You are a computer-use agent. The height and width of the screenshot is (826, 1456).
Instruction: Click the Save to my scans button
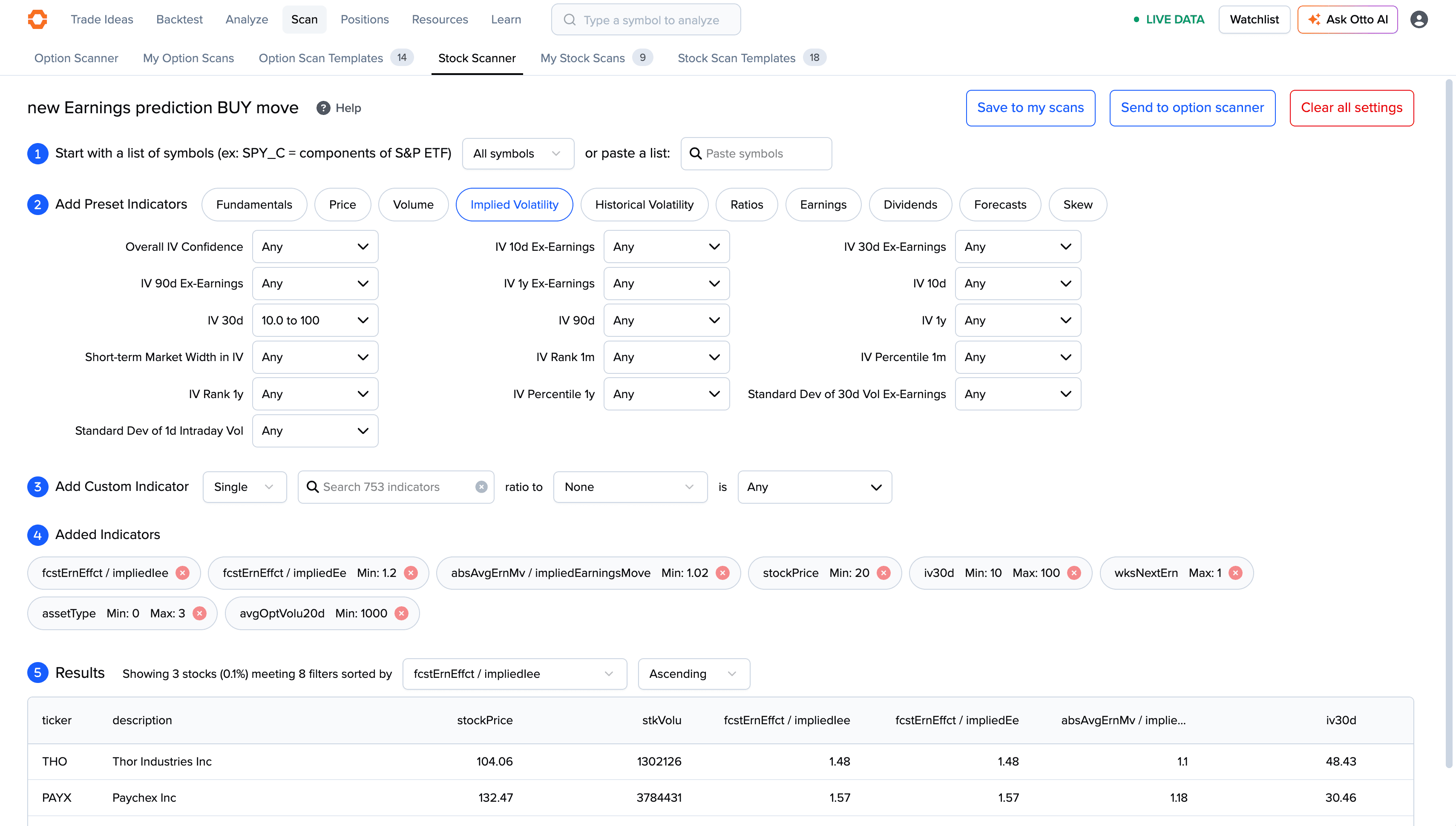[x=1030, y=108]
